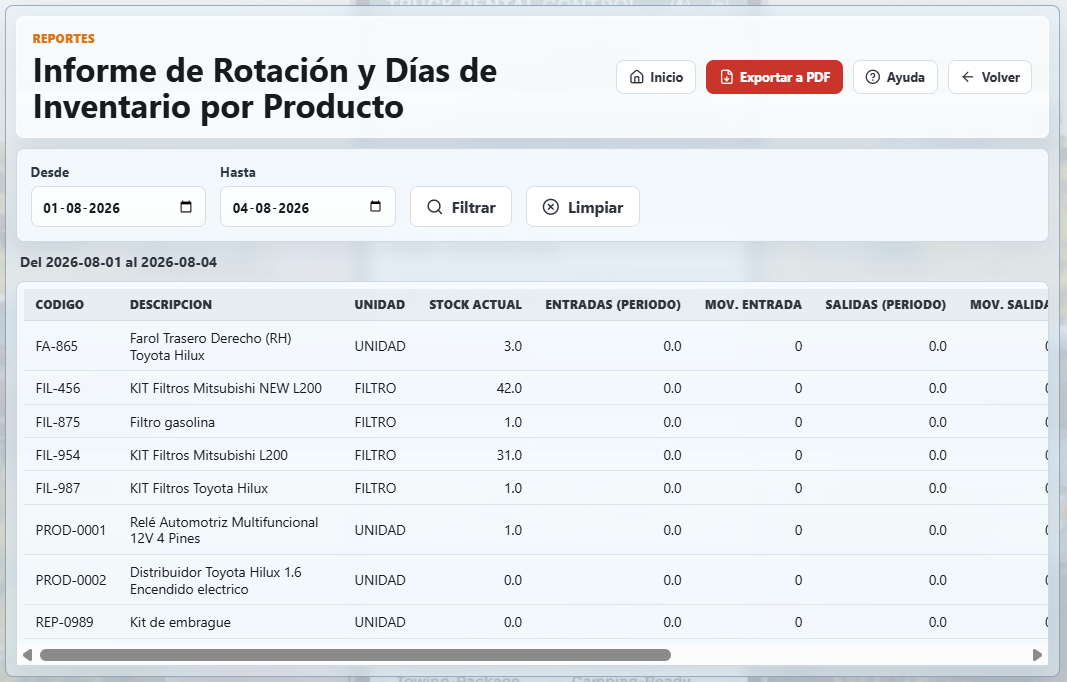Click the Hasta date input 04-08-2026
The image size is (1067, 682).
click(308, 207)
